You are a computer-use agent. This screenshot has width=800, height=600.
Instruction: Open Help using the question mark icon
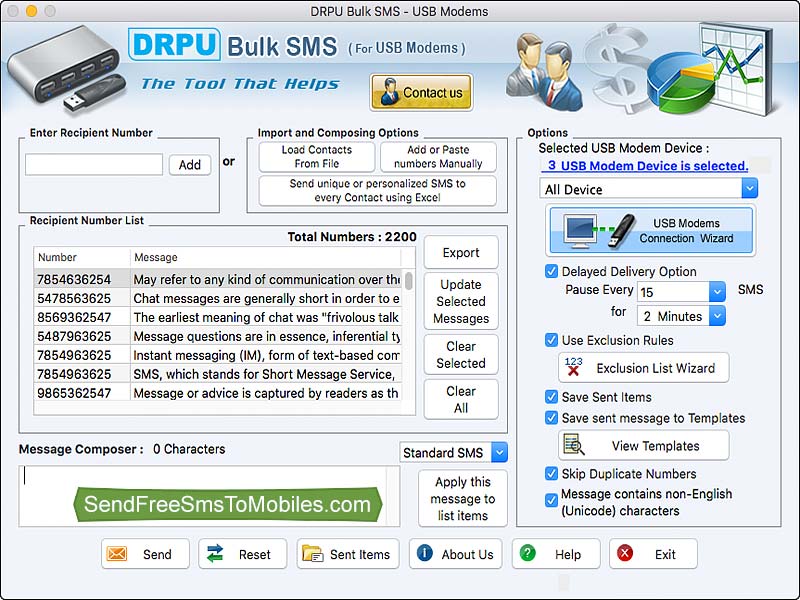pos(528,553)
